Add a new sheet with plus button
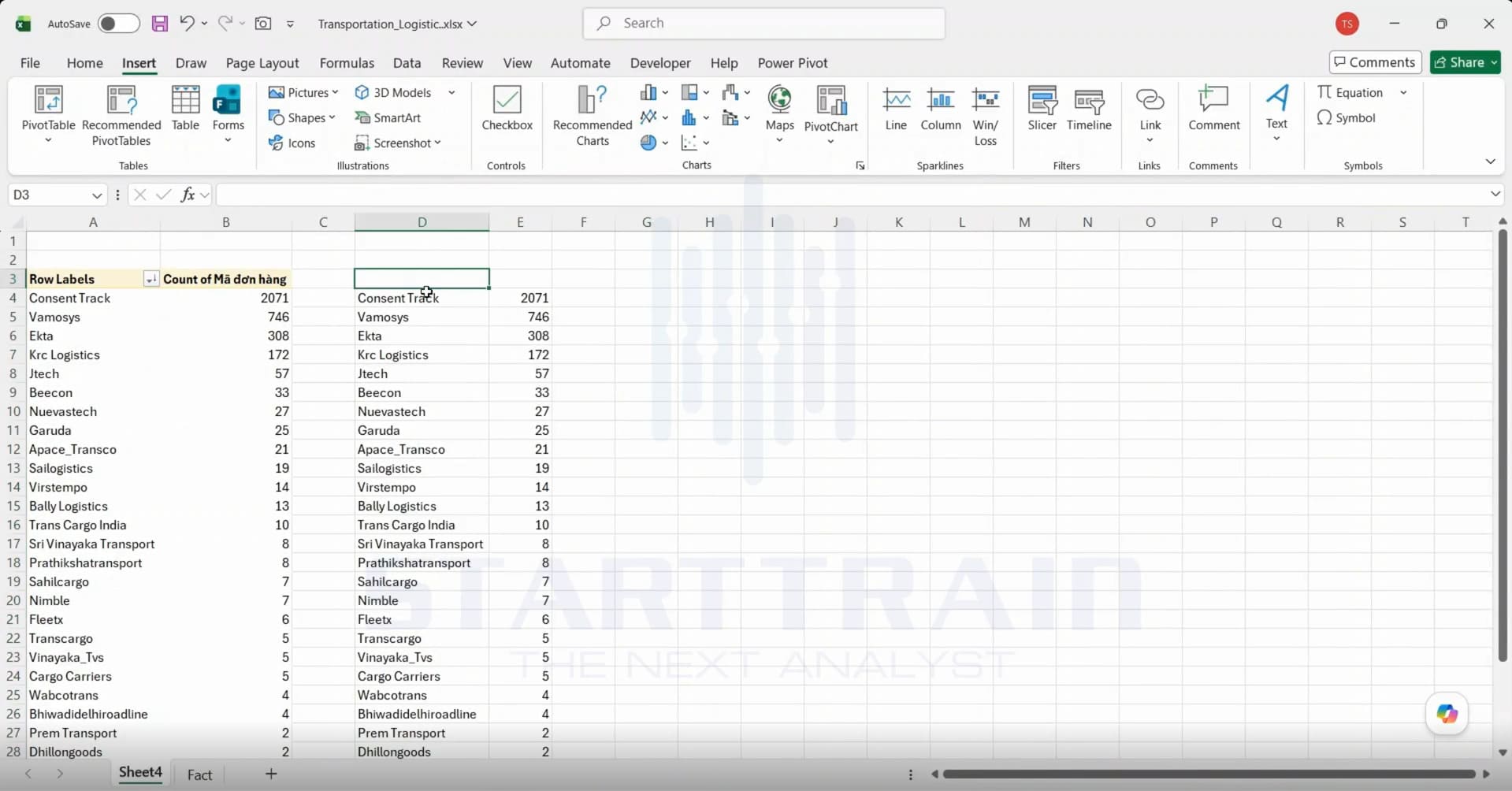 coord(271,774)
